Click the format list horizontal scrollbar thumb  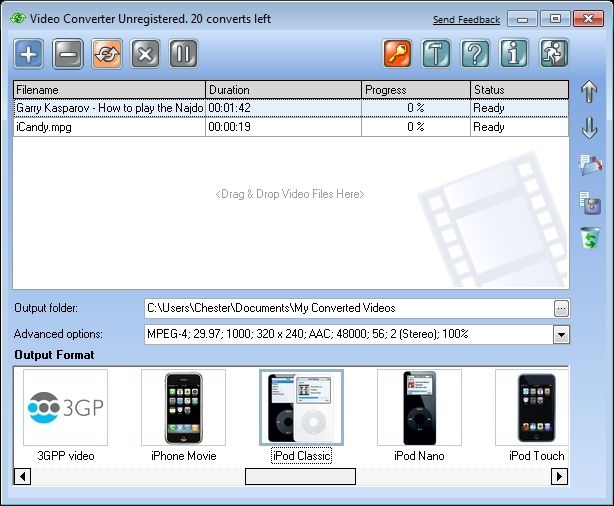pos(300,477)
